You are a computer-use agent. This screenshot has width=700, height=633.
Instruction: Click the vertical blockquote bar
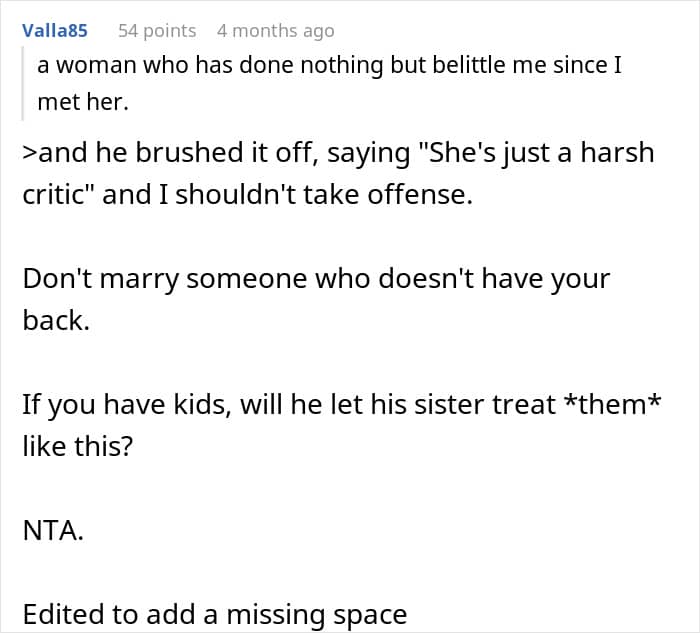(x=23, y=83)
